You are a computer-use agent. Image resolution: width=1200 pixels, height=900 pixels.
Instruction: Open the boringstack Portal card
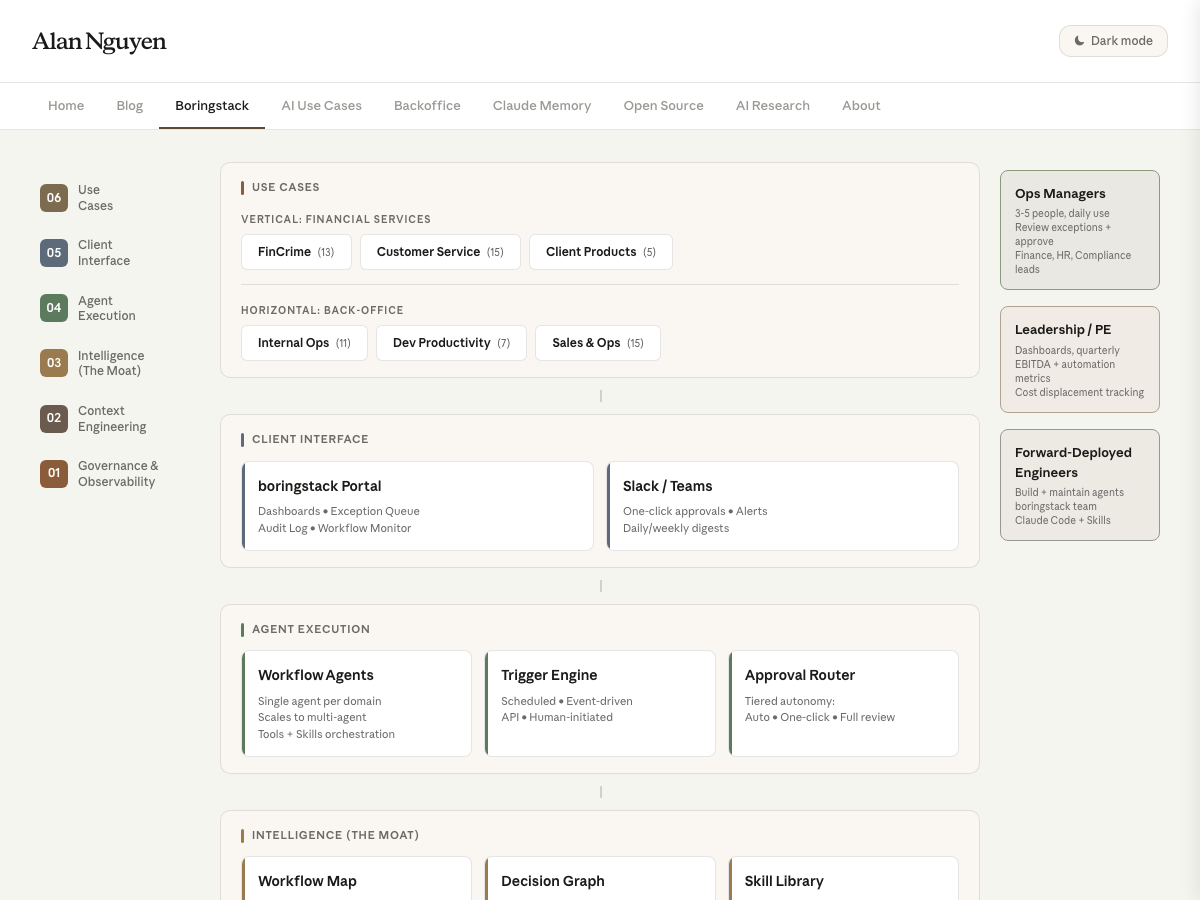point(417,505)
